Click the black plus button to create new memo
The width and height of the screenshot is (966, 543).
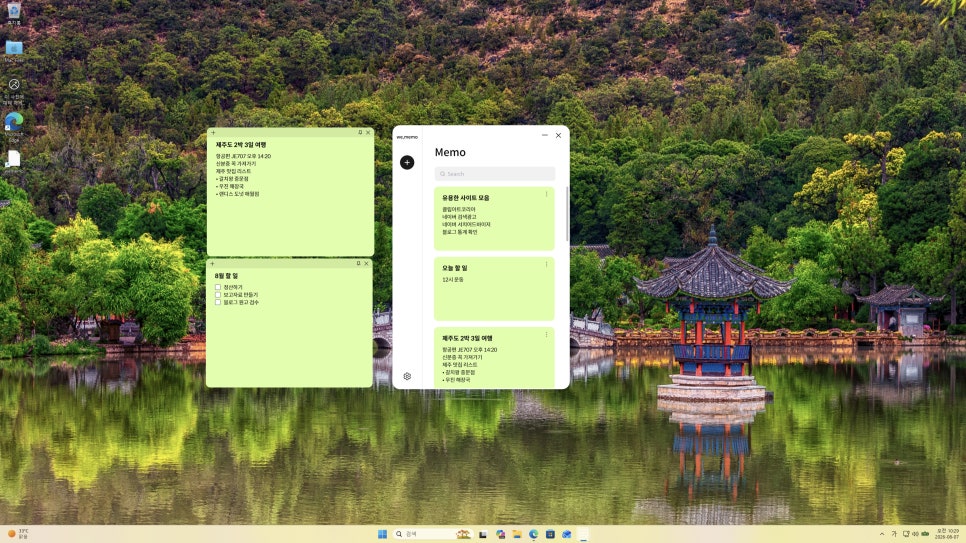(x=407, y=162)
